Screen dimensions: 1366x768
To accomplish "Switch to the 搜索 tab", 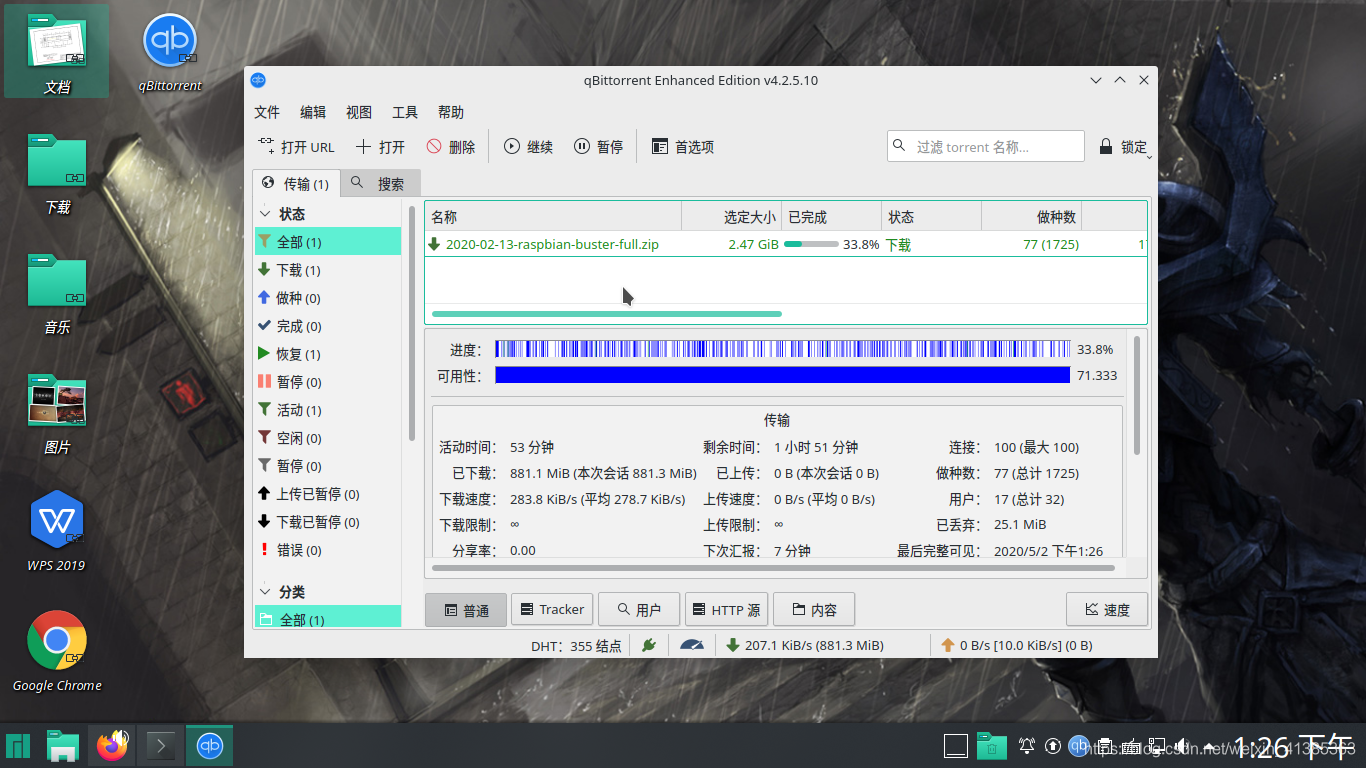I will 380,183.
